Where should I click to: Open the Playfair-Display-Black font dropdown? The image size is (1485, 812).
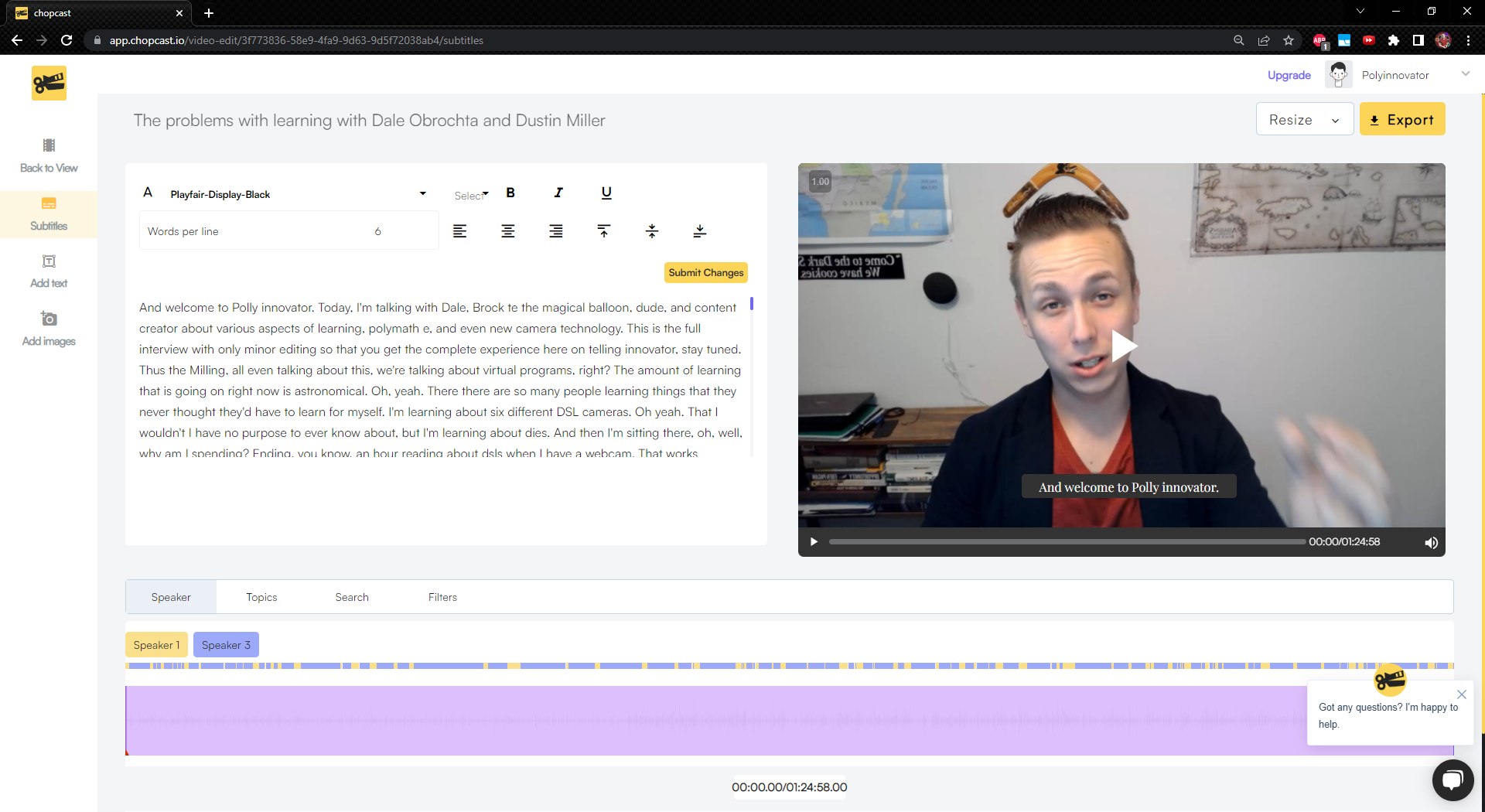[x=298, y=194]
